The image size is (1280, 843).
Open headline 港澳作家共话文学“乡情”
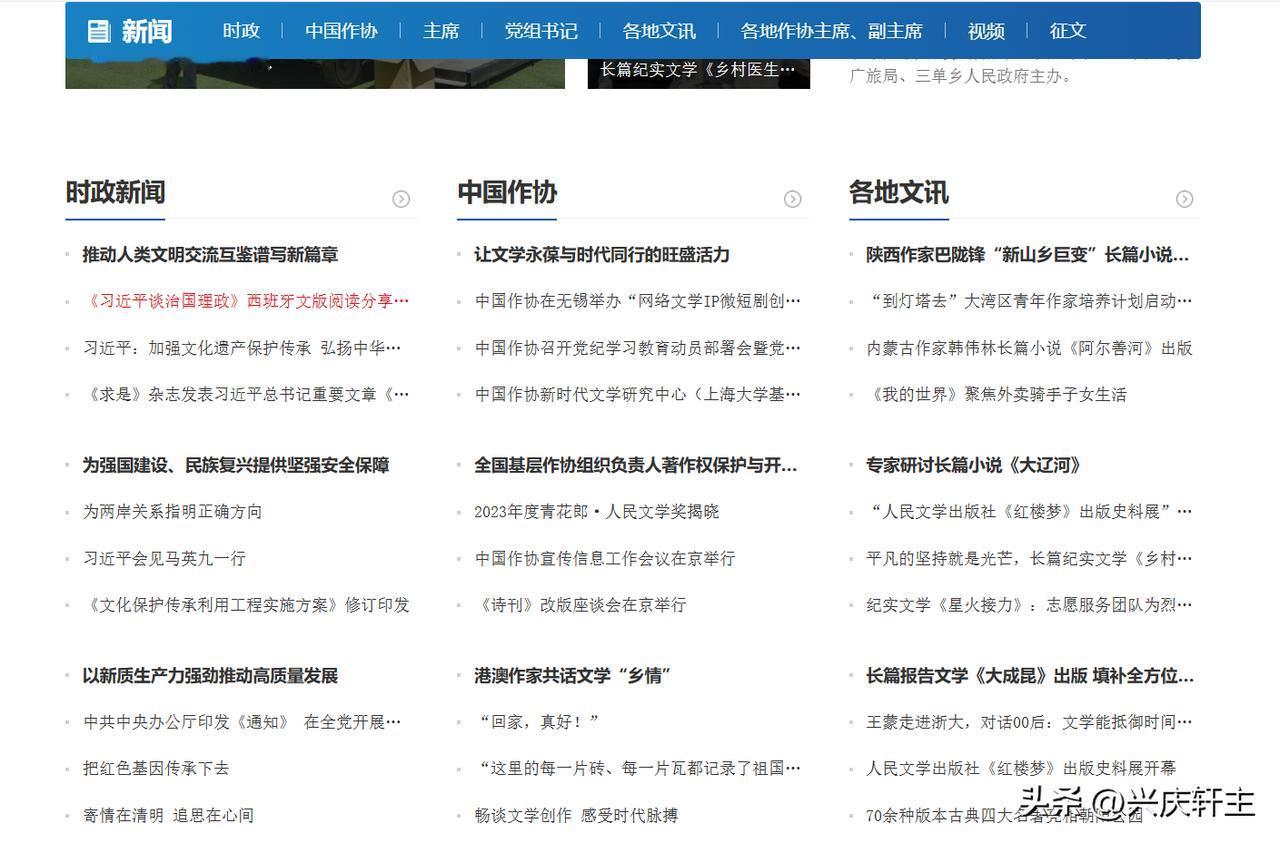coord(572,676)
